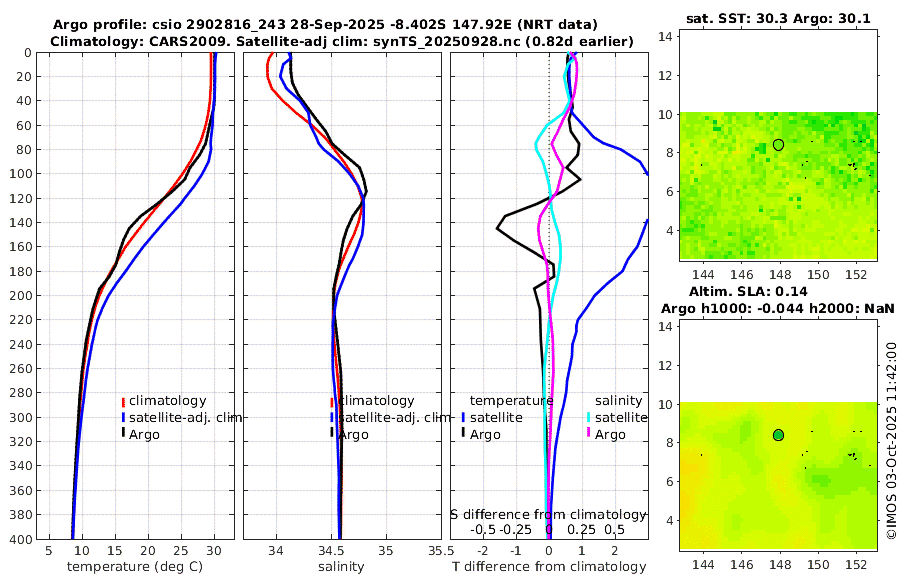Screen dimensions: 900x580
Task: Click the salinity x-axis label
Action: coord(341,567)
